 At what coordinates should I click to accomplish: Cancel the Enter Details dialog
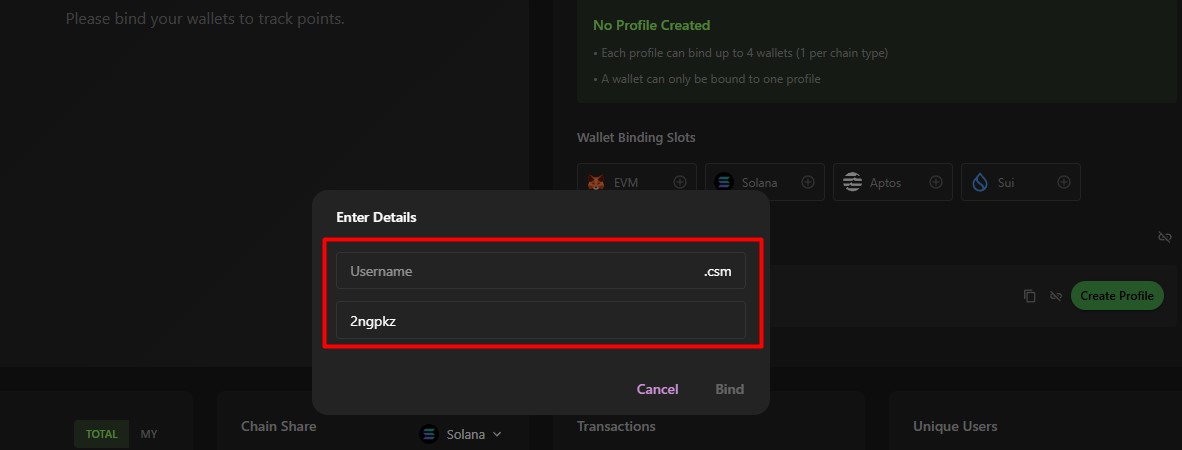click(657, 389)
